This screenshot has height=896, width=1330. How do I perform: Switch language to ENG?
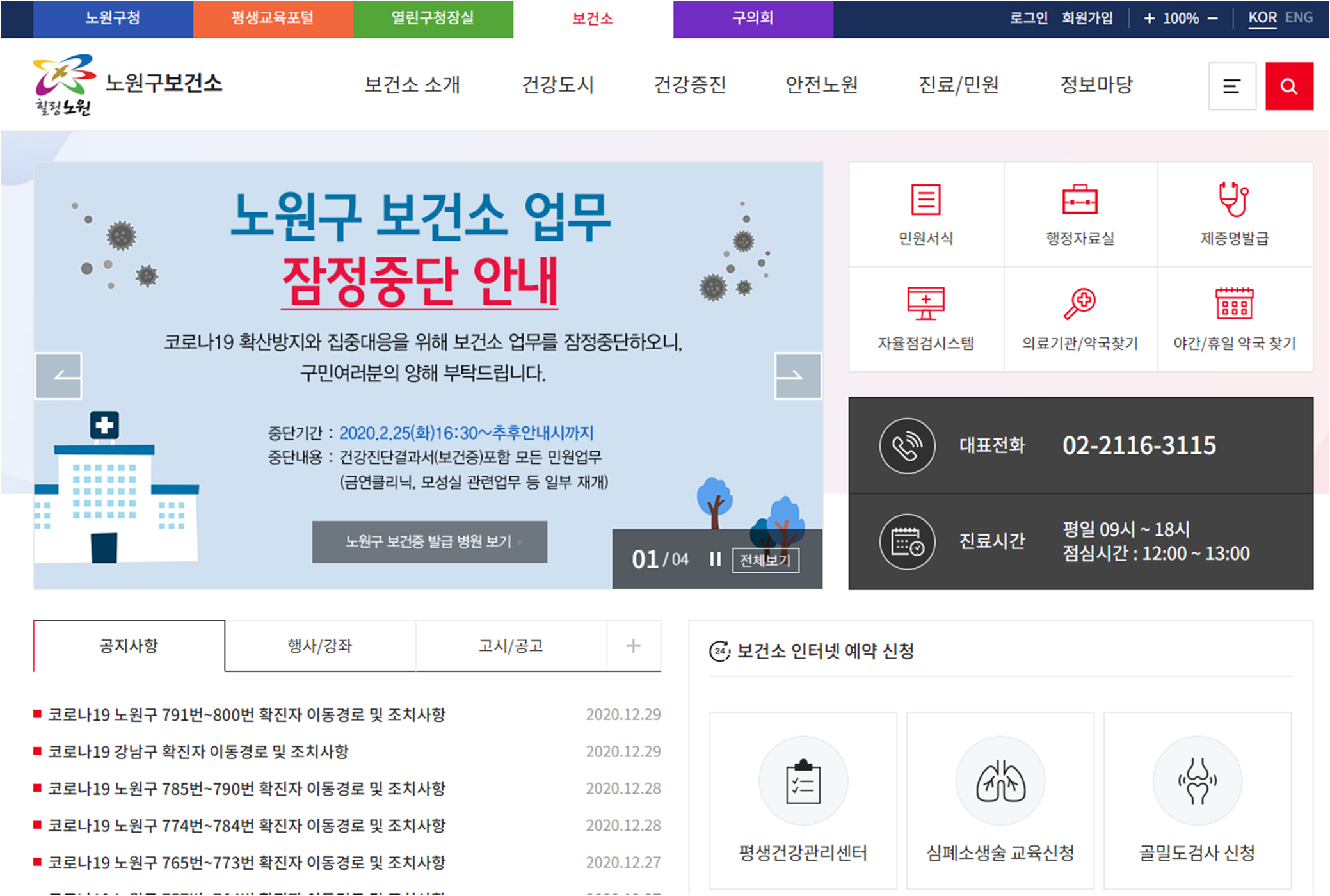[1299, 18]
